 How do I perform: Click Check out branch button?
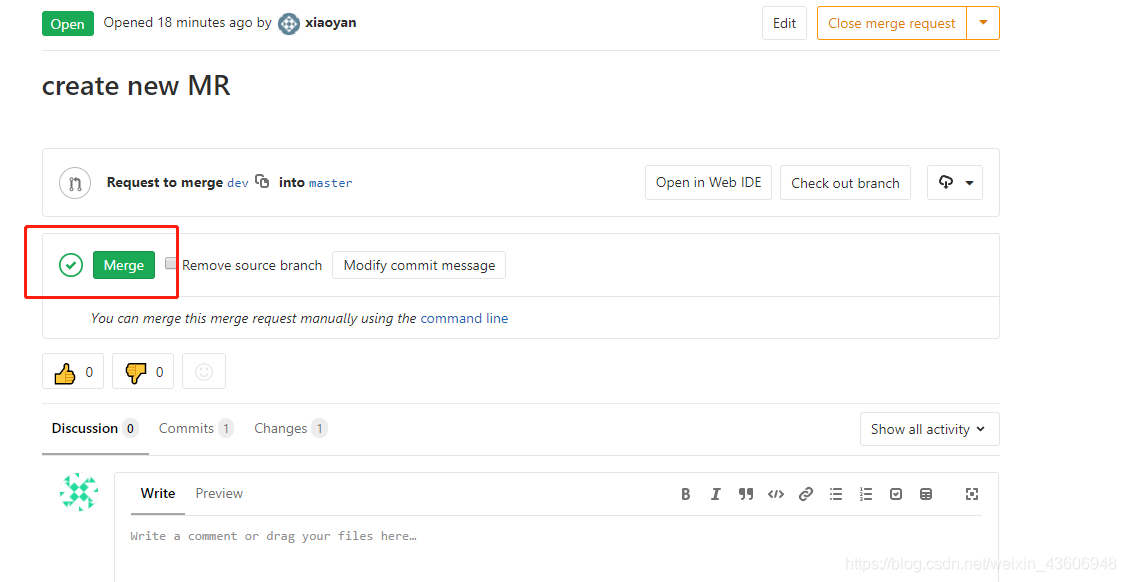(x=845, y=183)
